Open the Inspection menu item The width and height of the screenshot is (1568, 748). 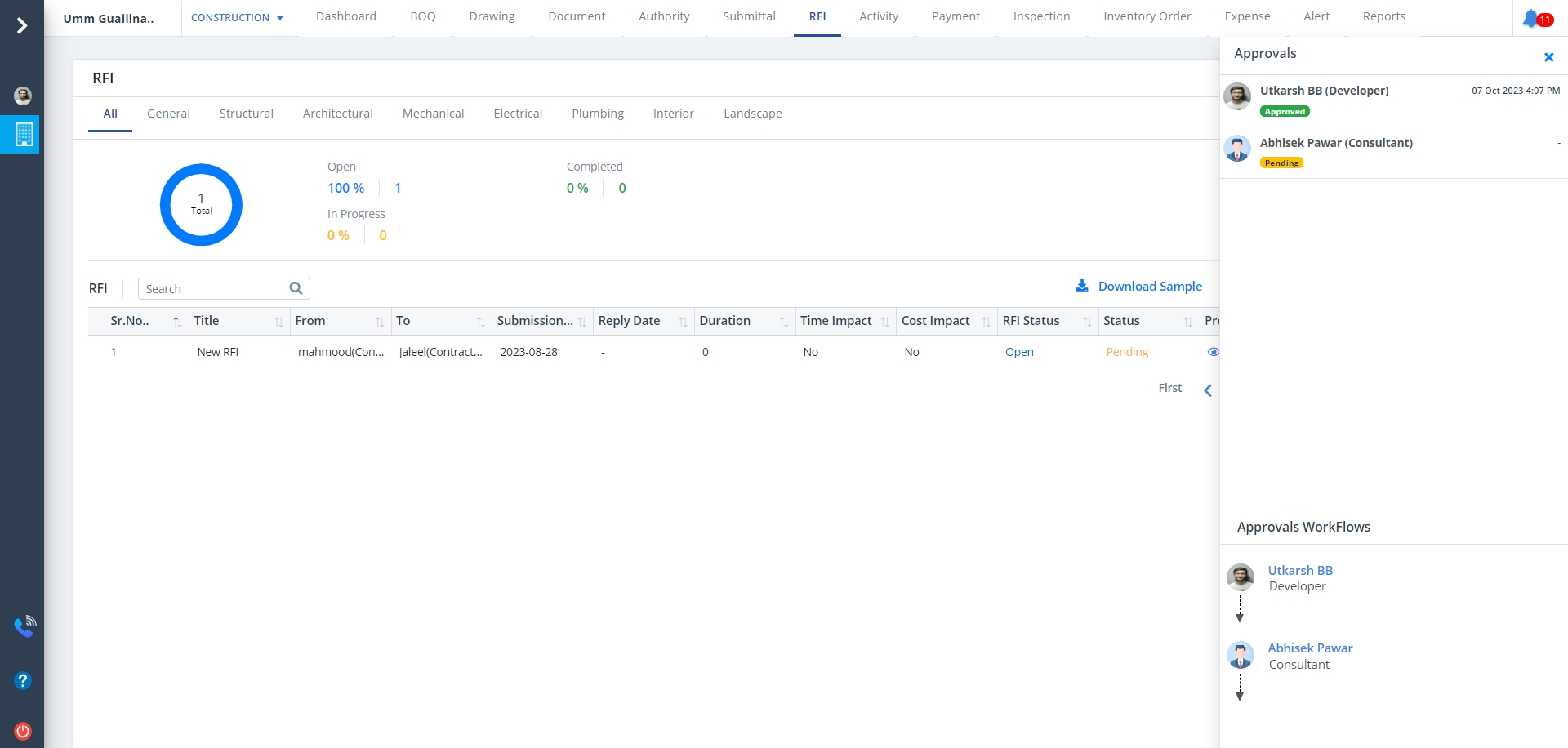pos(1041,16)
